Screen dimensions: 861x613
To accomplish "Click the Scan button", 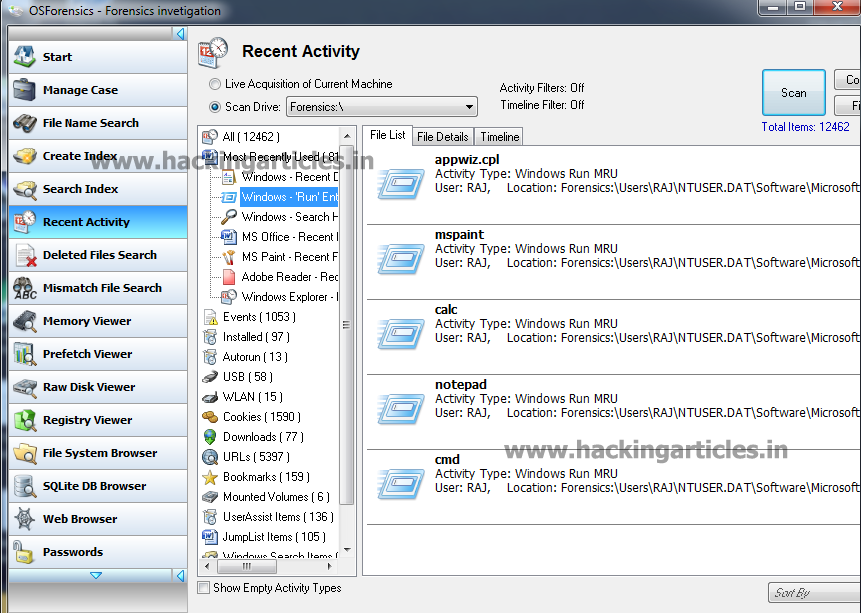I will (793, 93).
